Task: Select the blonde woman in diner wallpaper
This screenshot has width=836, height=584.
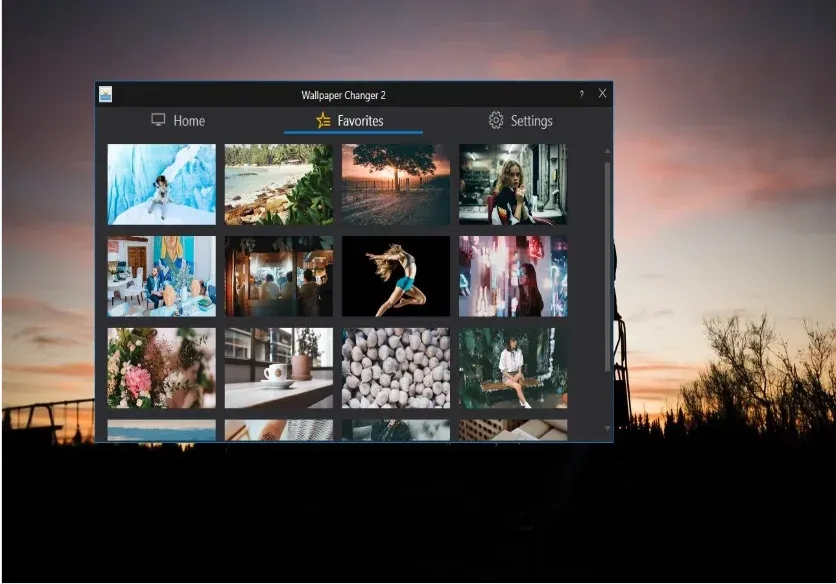Action: point(513,184)
